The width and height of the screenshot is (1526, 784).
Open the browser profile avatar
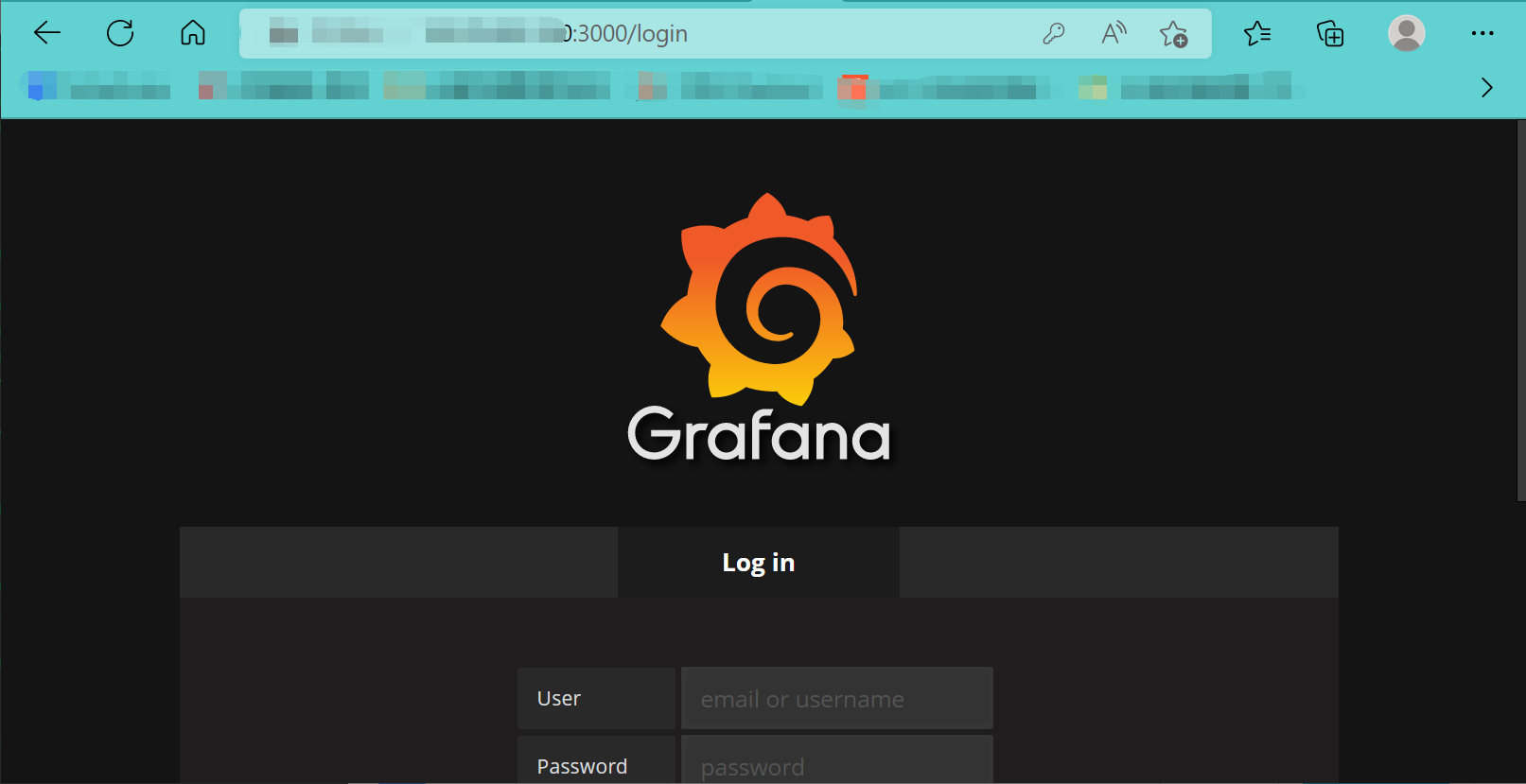pos(1407,33)
